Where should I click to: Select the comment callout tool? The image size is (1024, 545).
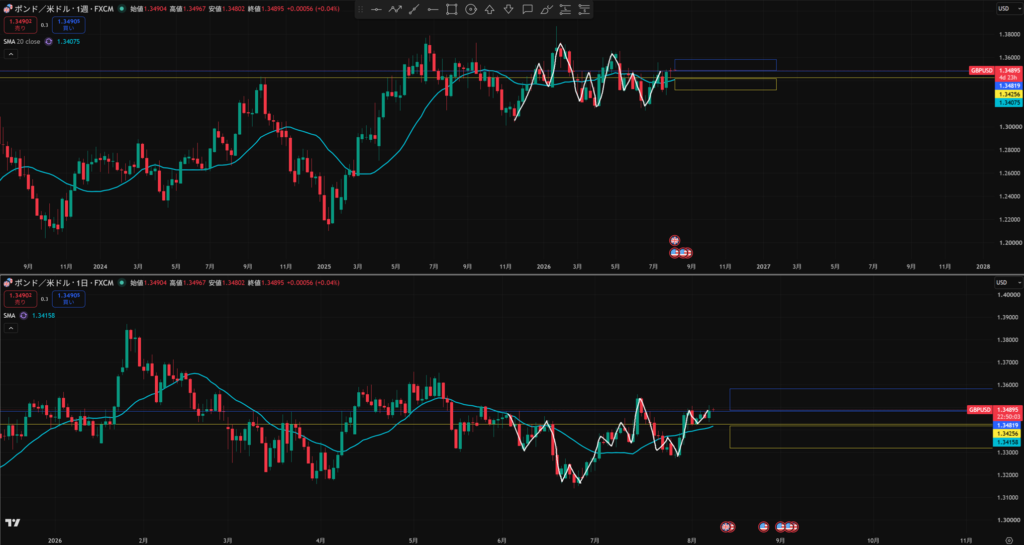(527, 9)
